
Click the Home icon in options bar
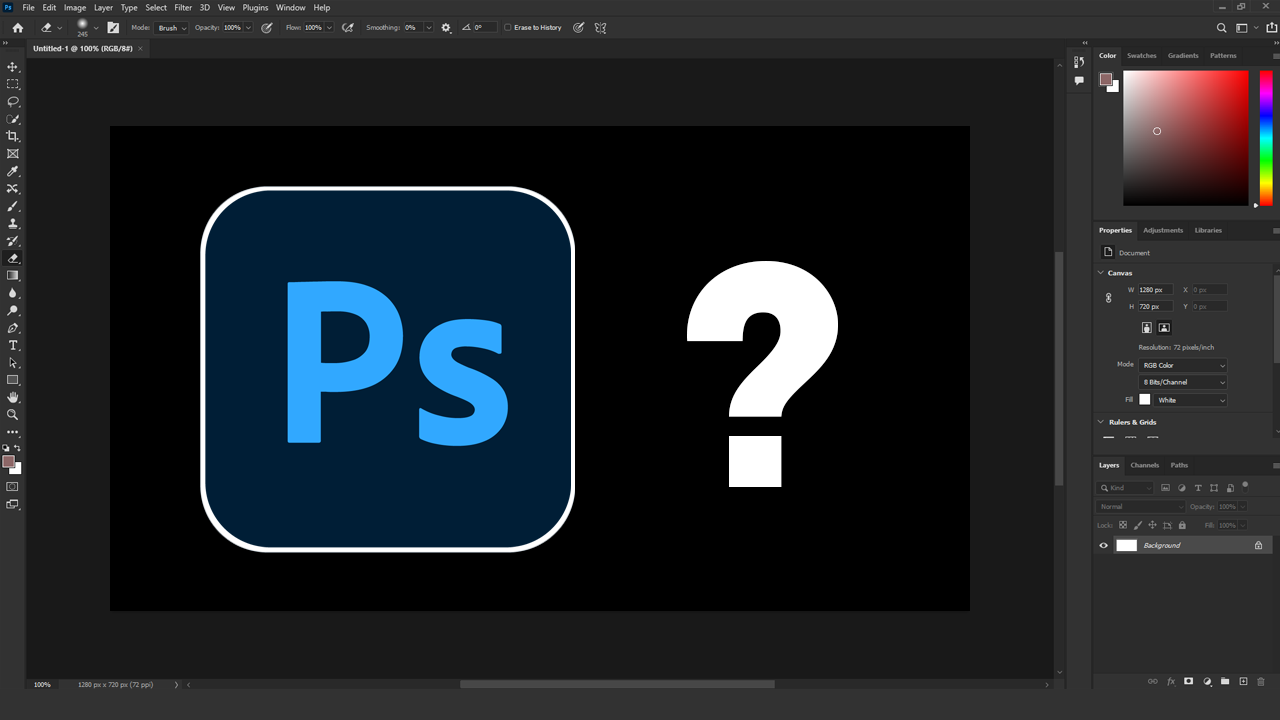17,28
